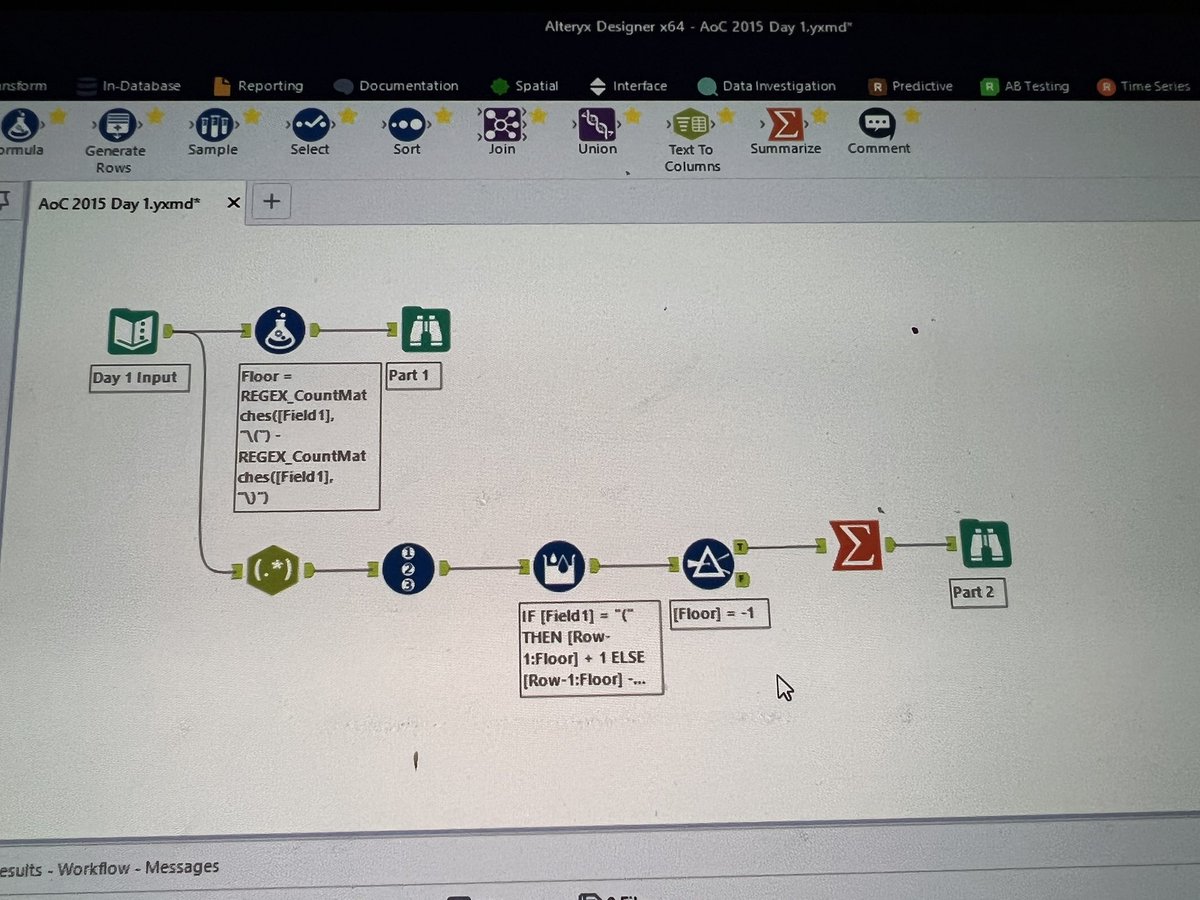Click favorite star next to Comment tool
The height and width of the screenshot is (900, 1200).
pos(911,116)
